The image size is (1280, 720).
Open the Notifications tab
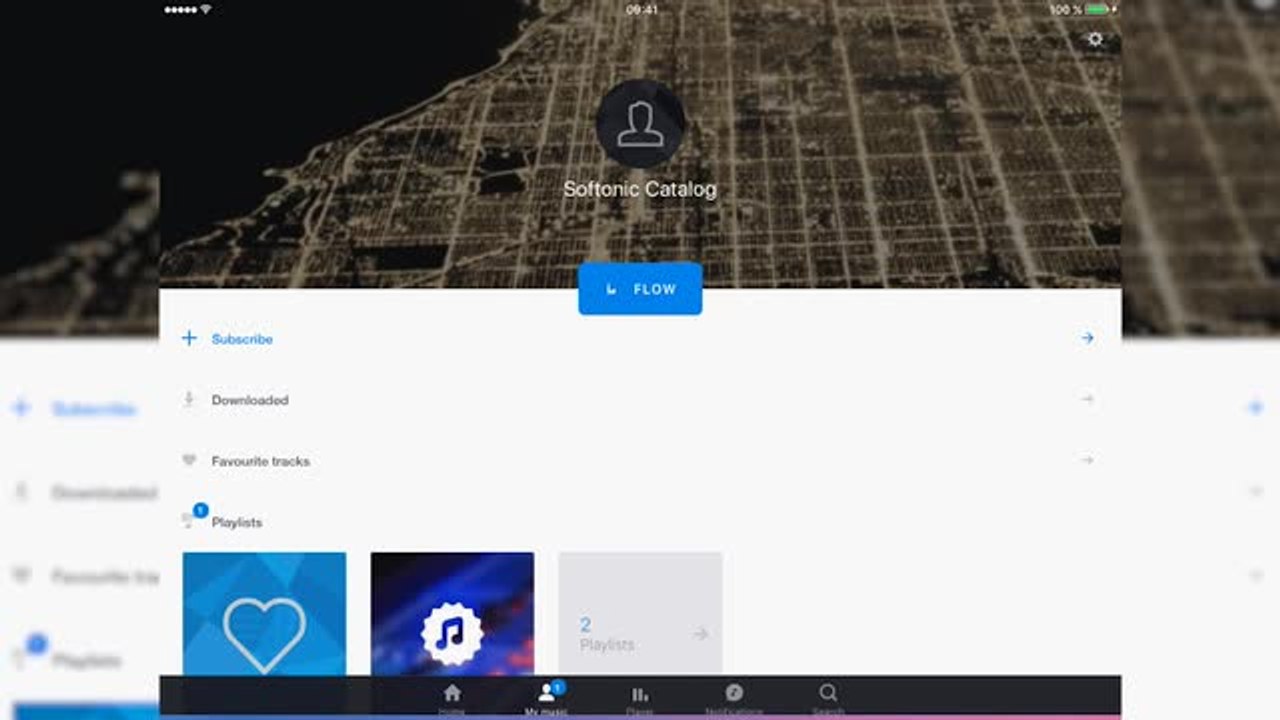click(x=734, y=698)
